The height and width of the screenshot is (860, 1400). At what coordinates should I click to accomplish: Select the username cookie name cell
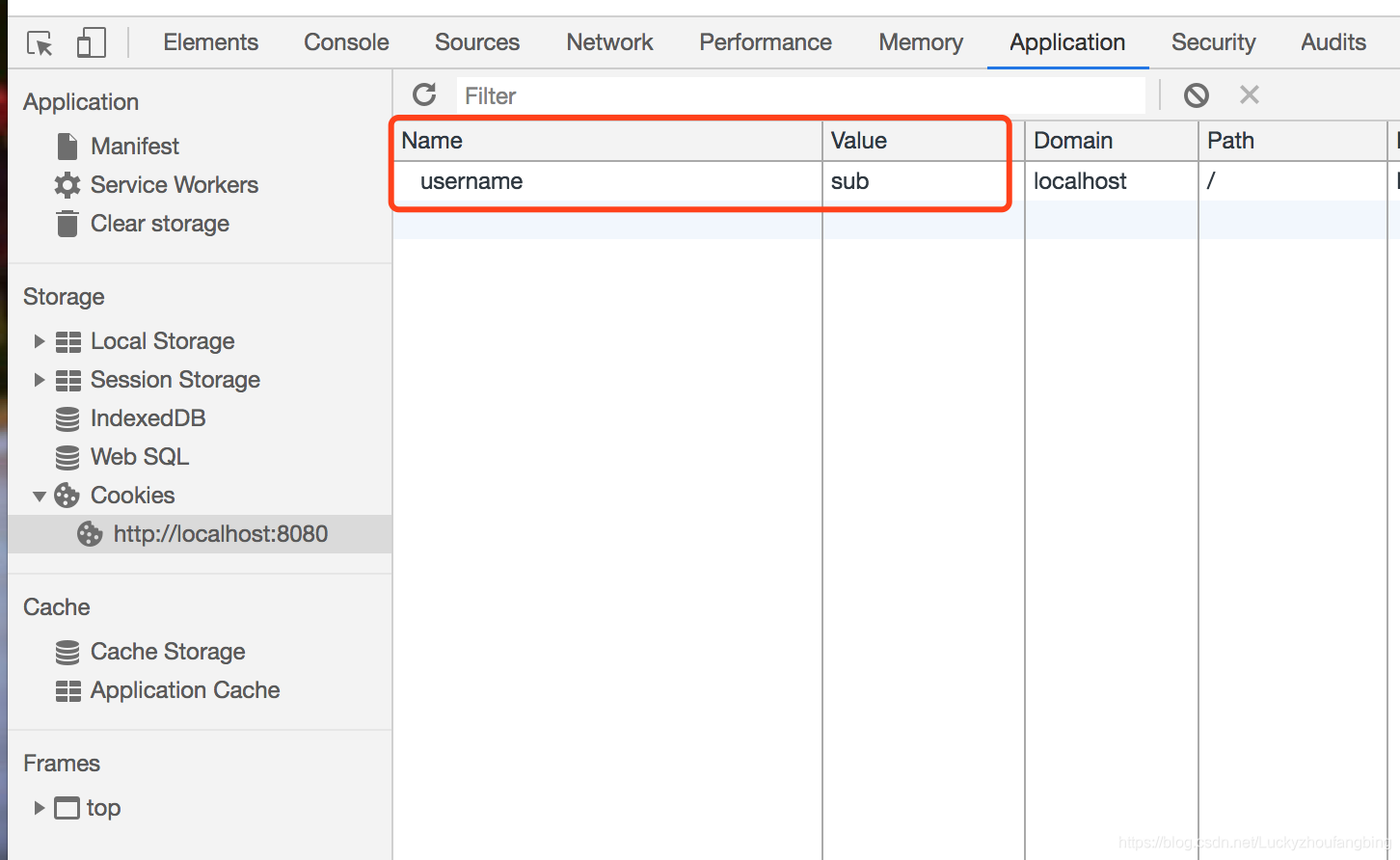[607, 181]
